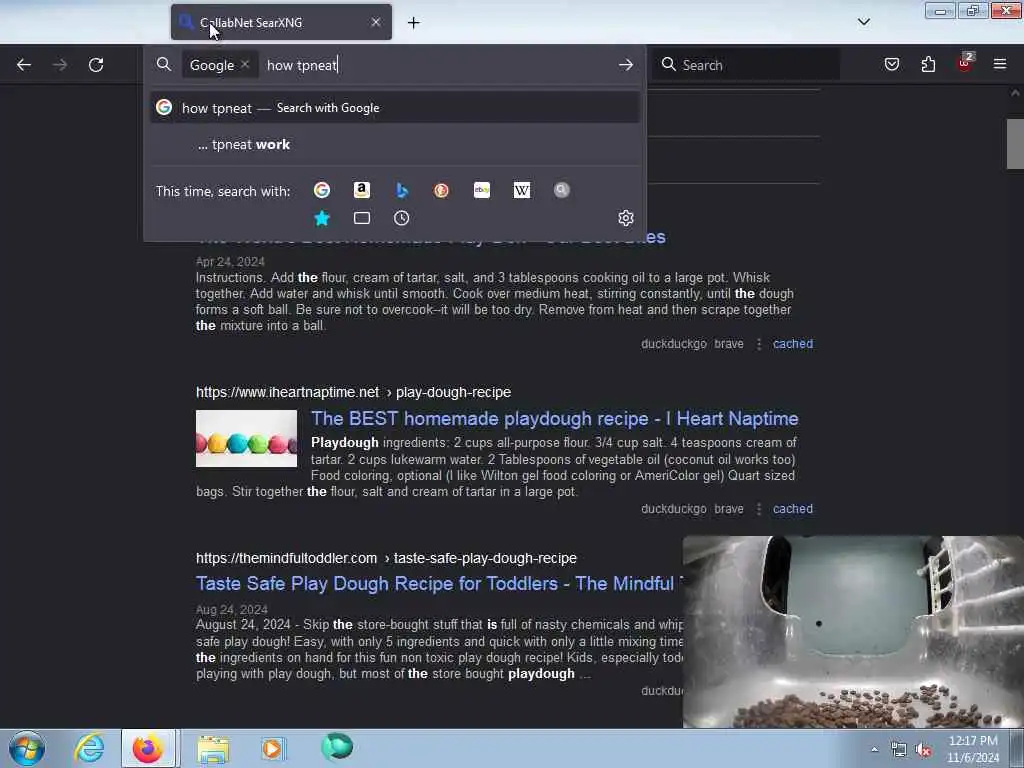Open options dots beside the first cached link

pyautogui.click(x=759, y=344)
